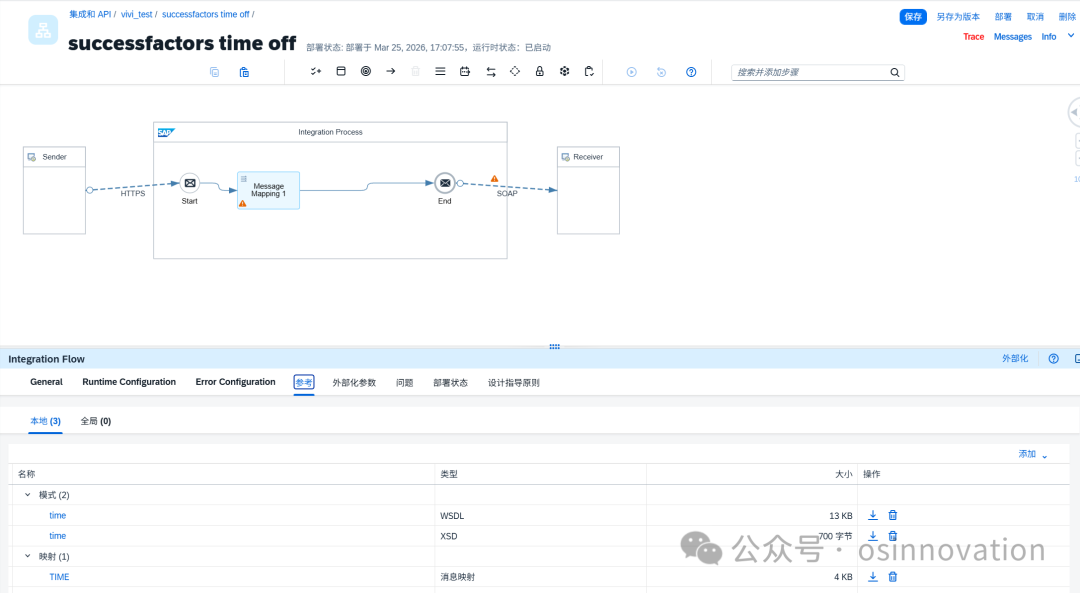Collapse the 模式 (2) group

click(28, 495)
